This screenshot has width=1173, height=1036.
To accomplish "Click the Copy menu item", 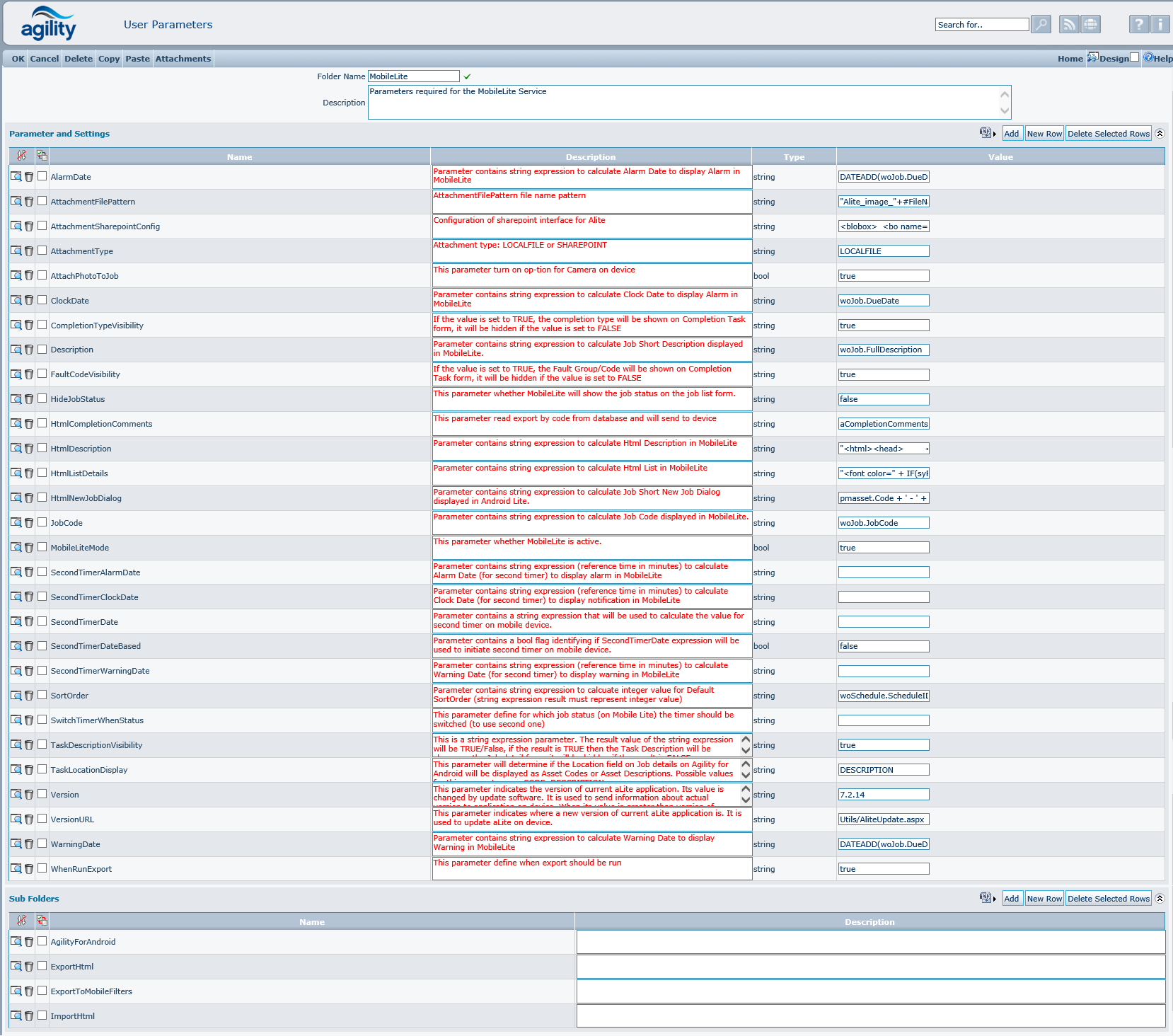I will (x=109, y=59).
